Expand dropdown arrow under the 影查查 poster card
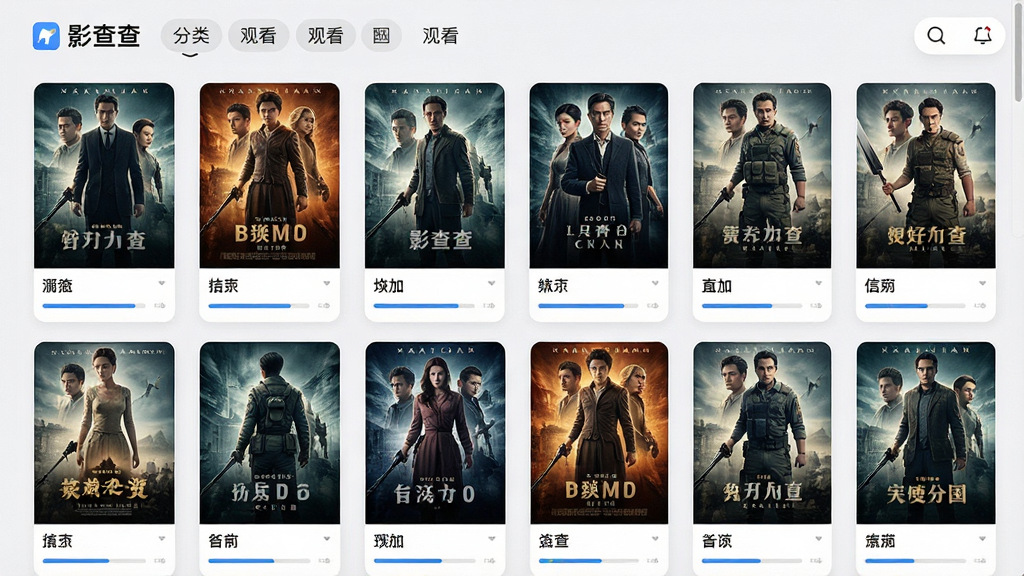 pos(492,283)
